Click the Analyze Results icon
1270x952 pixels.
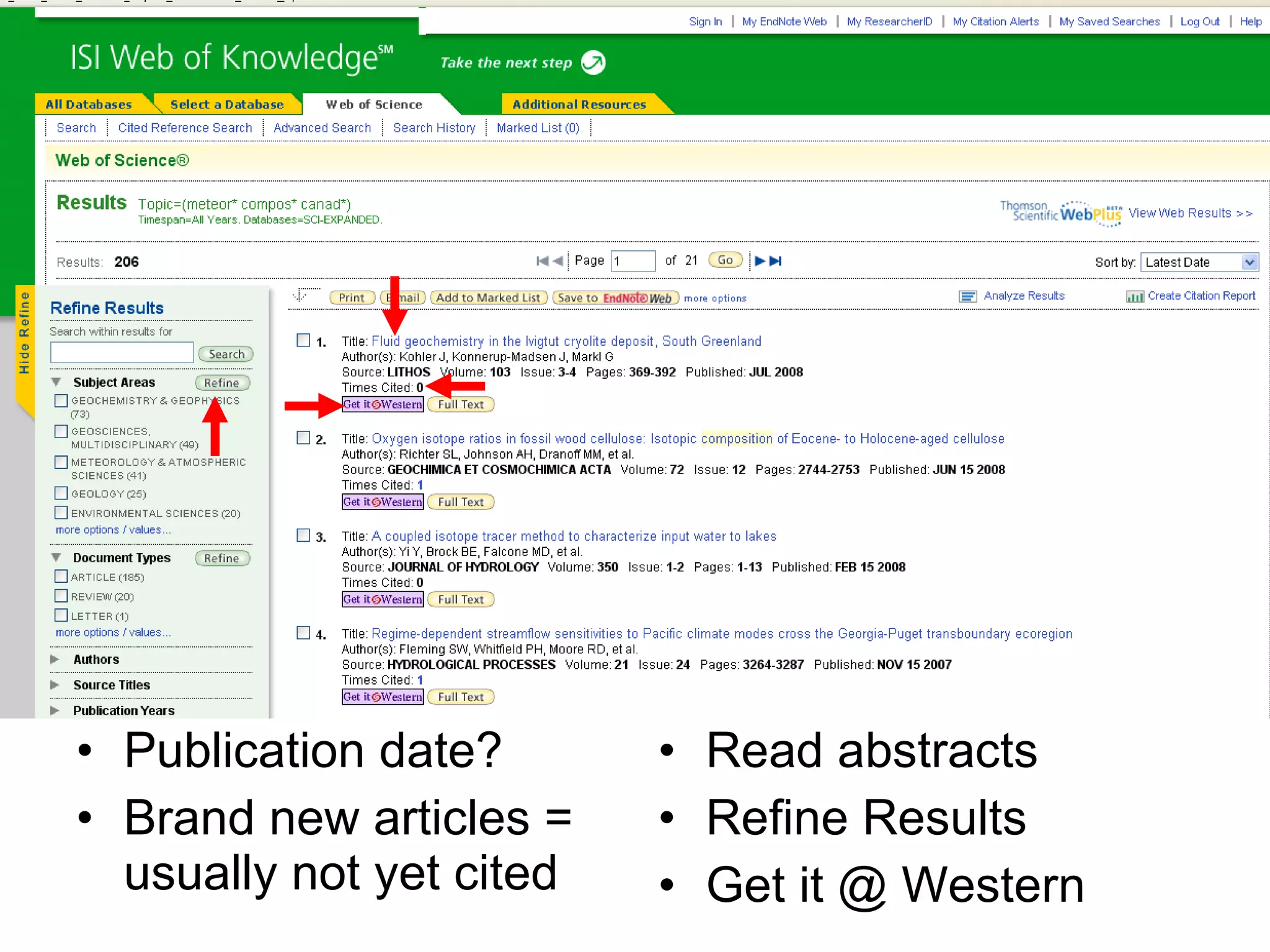967,296
